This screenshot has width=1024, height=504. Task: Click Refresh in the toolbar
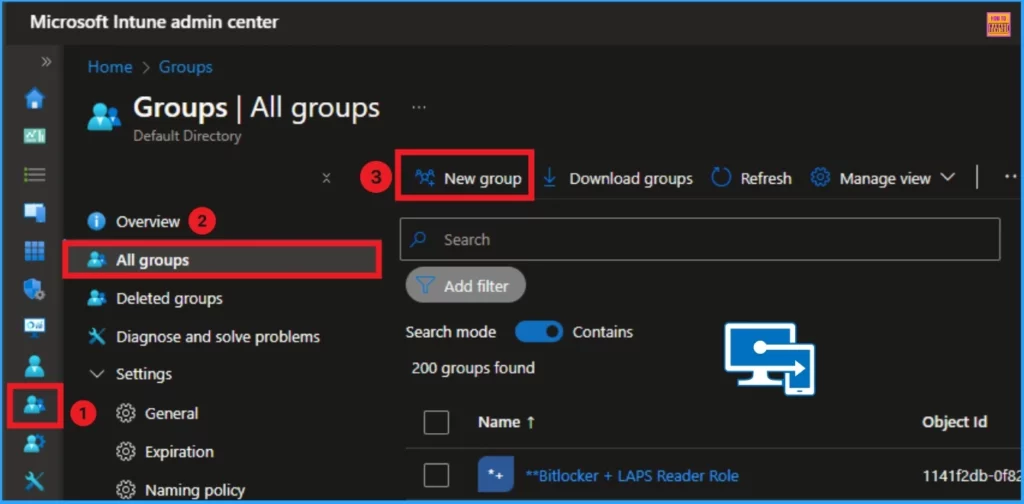(x=751, y=178)
